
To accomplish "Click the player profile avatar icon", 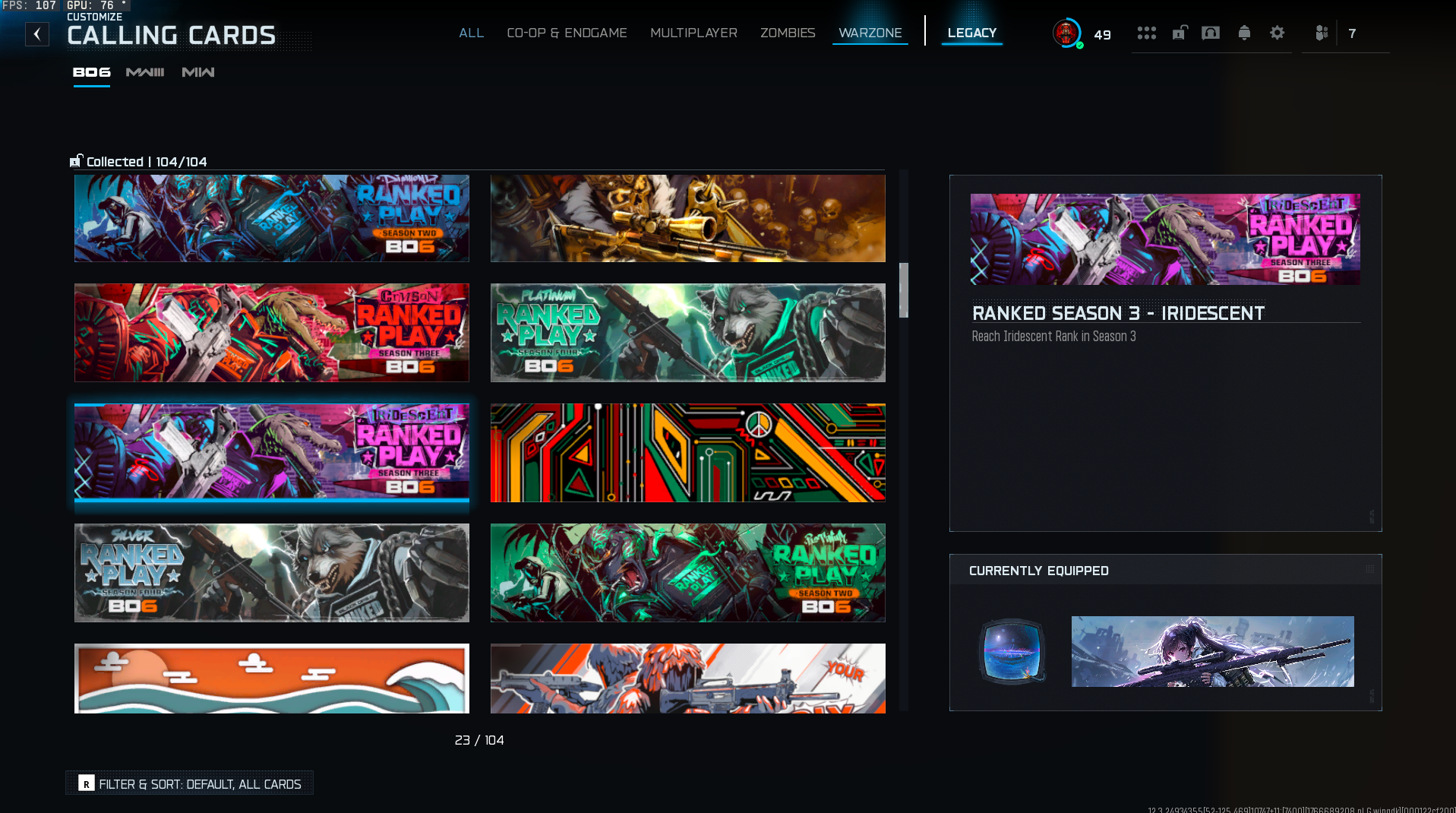I will pos(1066,33).
